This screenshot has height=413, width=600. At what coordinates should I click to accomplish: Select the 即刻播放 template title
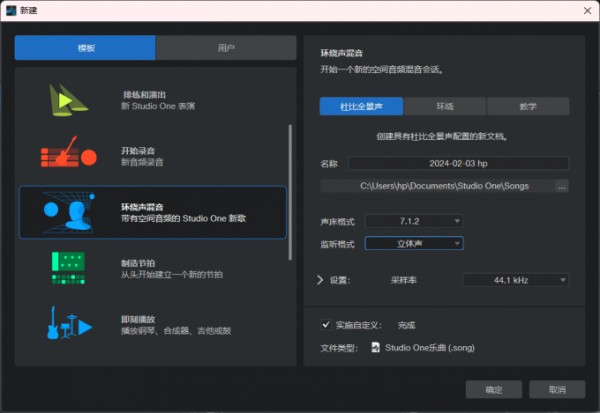[x=138, y=320]
